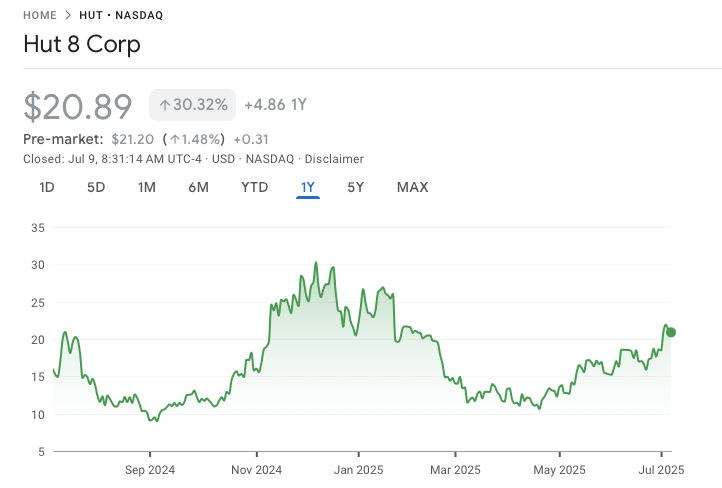
Task: Click the +4.86 1Y change text
Action: pos(275,105)
